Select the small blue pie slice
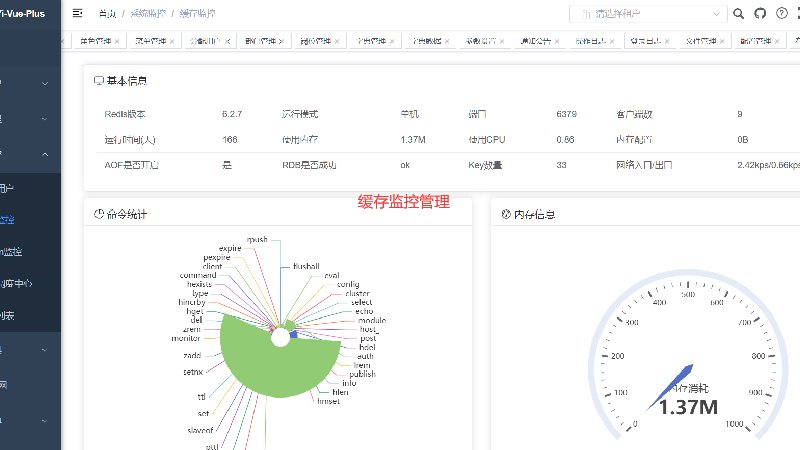Screen dimensions: 800x450 (293, 335)
